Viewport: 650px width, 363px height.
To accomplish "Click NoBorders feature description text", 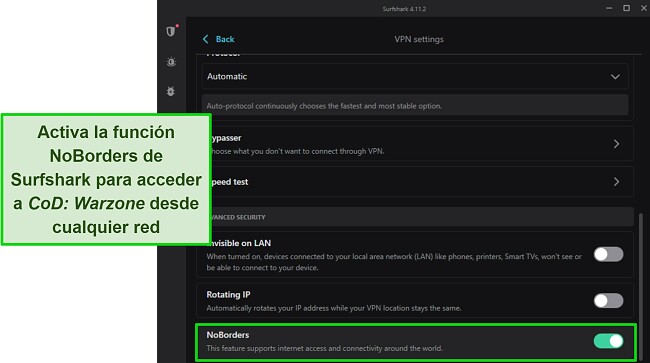I will (325, 348).
